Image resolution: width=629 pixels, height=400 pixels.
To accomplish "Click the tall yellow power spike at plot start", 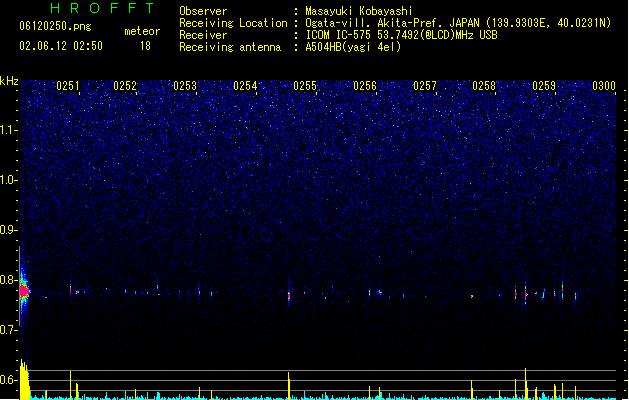I will coord(24,380).
